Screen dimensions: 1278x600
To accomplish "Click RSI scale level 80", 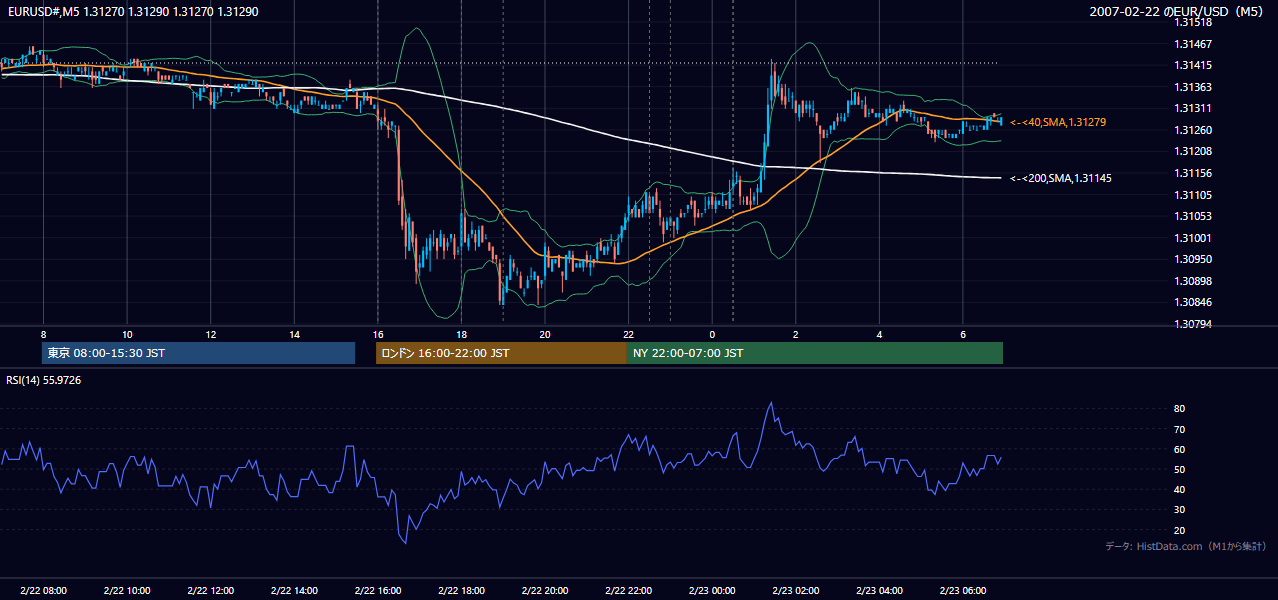I will (1180, 409).
